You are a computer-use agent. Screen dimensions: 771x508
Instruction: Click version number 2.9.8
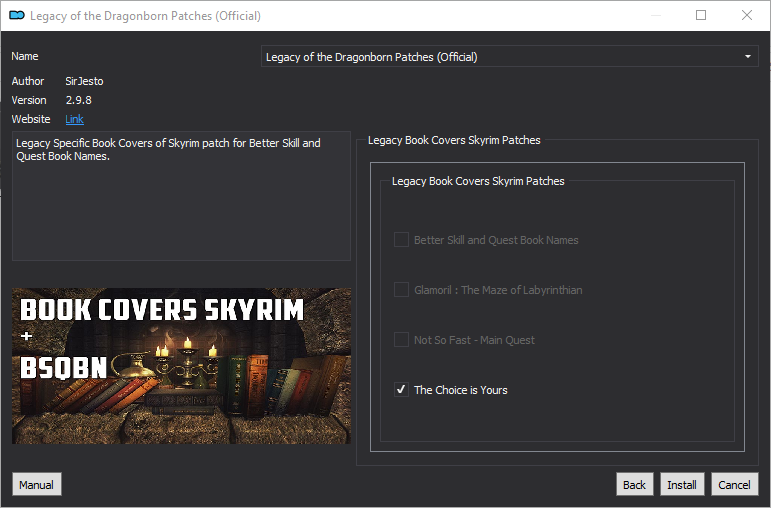[79, 100]
